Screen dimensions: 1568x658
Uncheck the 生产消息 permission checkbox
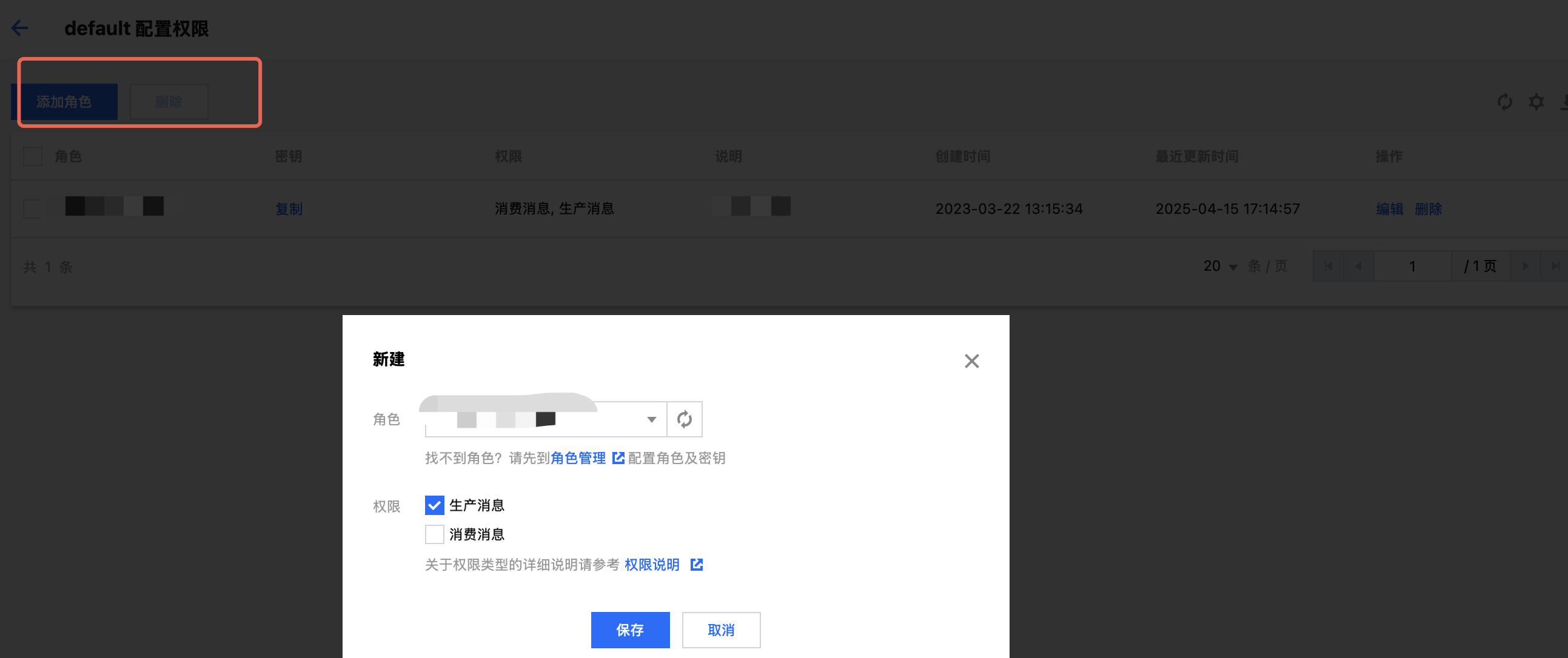click(434, 505)
